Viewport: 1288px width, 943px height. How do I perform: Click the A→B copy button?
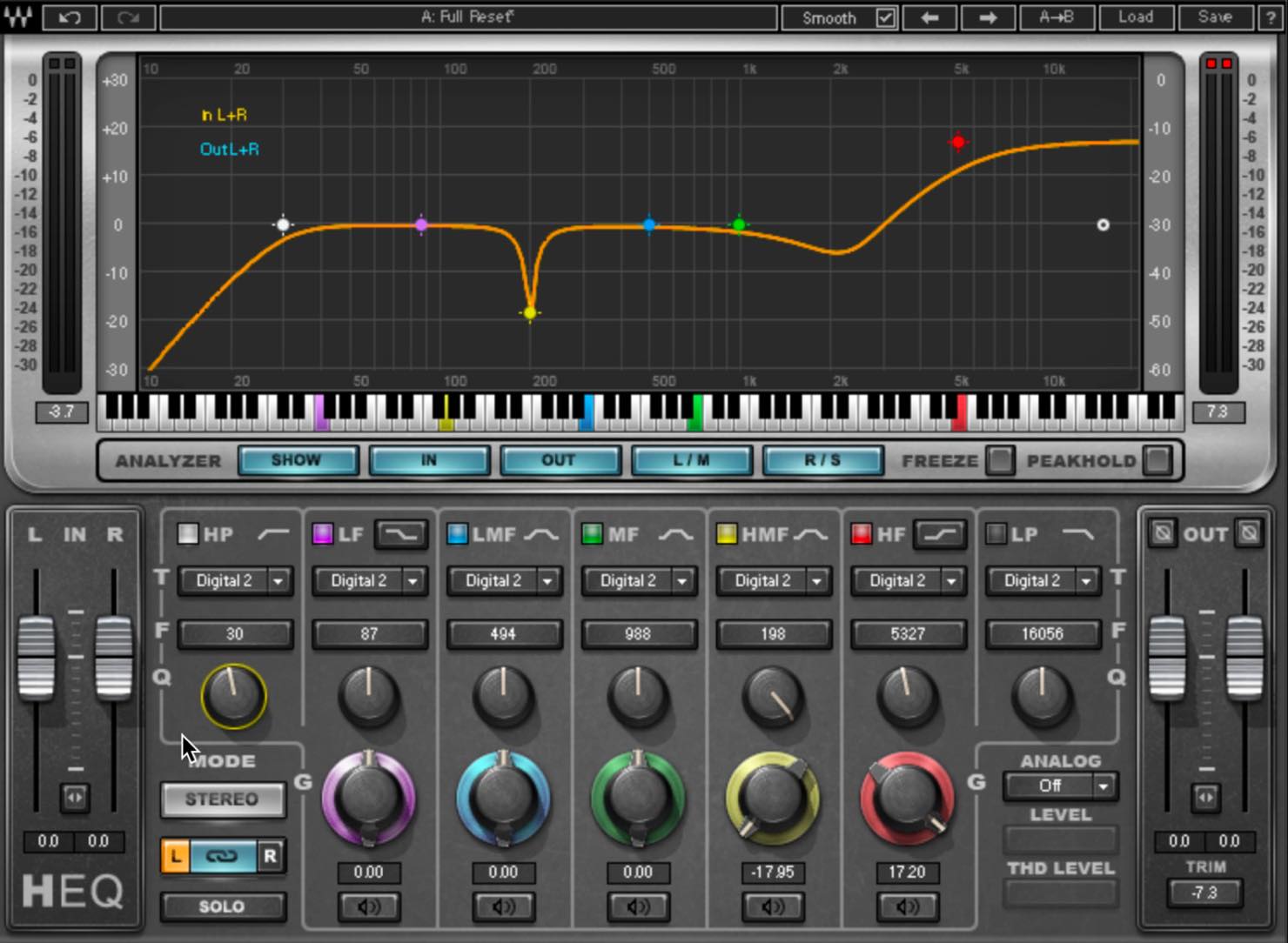1056,17
